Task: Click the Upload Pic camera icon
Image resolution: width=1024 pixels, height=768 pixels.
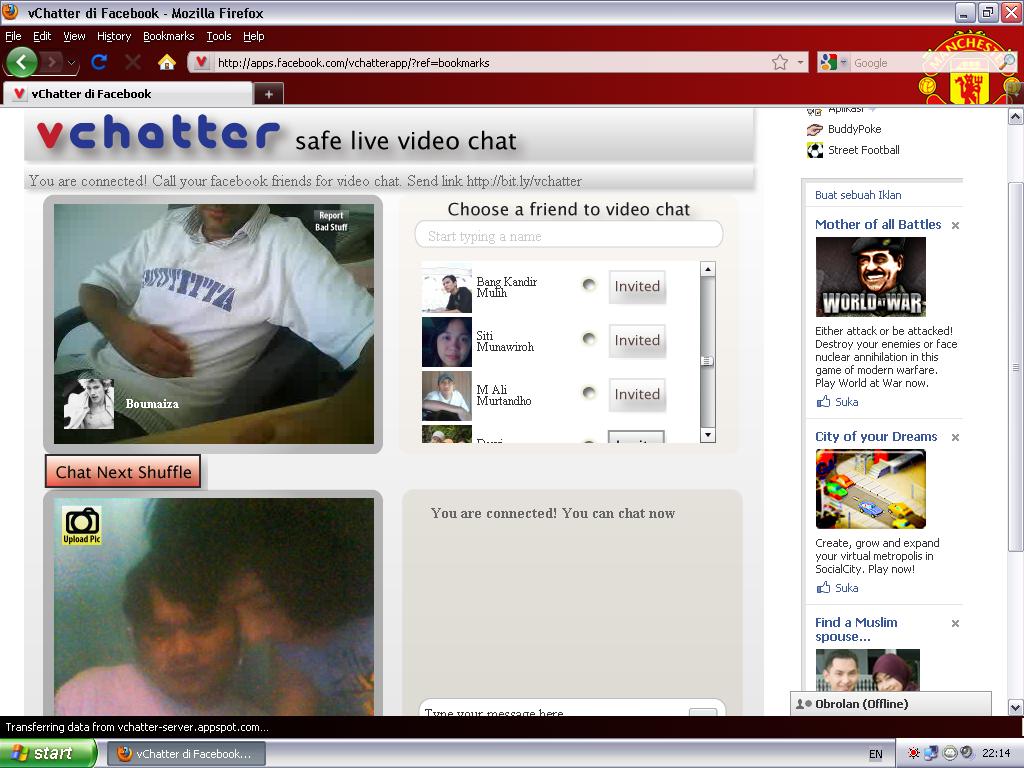Action: [x=82, y=526]
